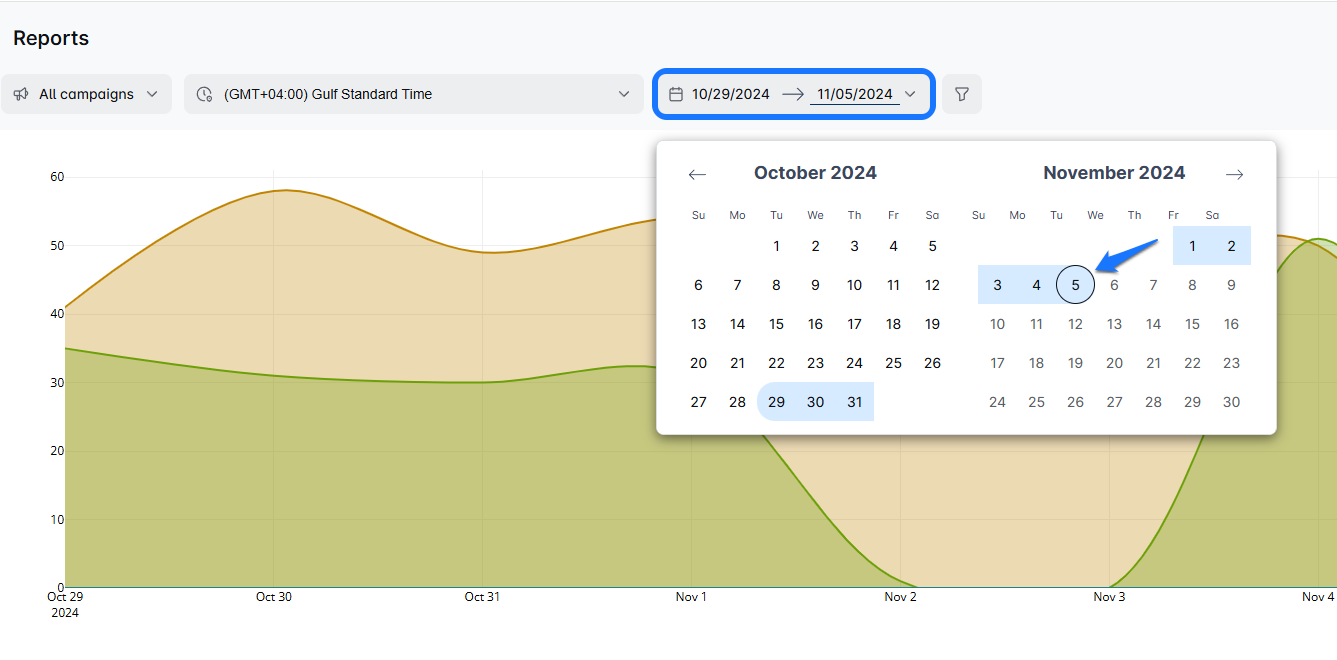The width and height of the screenshot is (1337, 660).
Task: Select October 29 in the calendar
Action: pyautogui.click(x=776, y=402)
